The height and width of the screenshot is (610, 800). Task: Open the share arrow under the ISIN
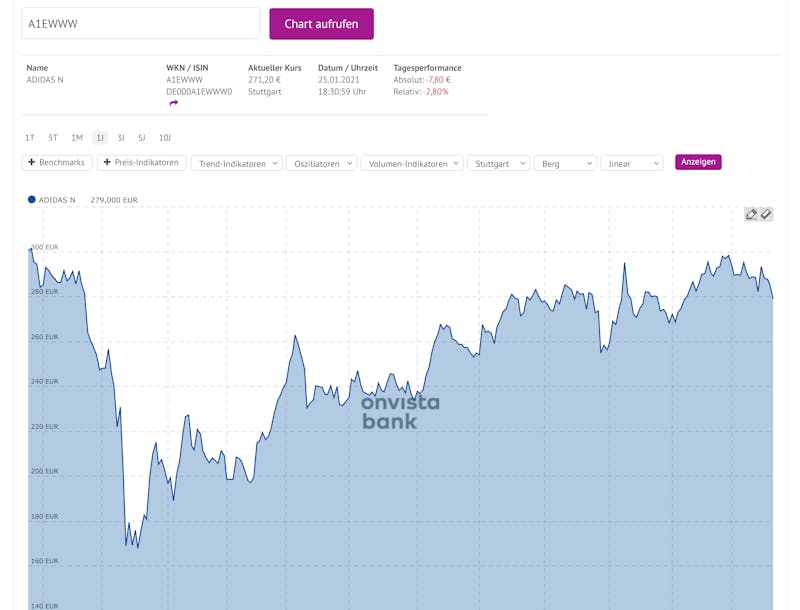click(x=173, y=103)
